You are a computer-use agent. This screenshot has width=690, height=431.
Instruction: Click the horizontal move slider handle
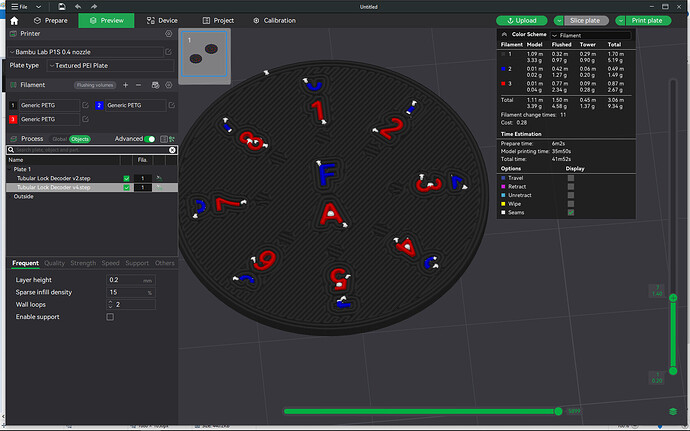point(558,411)
